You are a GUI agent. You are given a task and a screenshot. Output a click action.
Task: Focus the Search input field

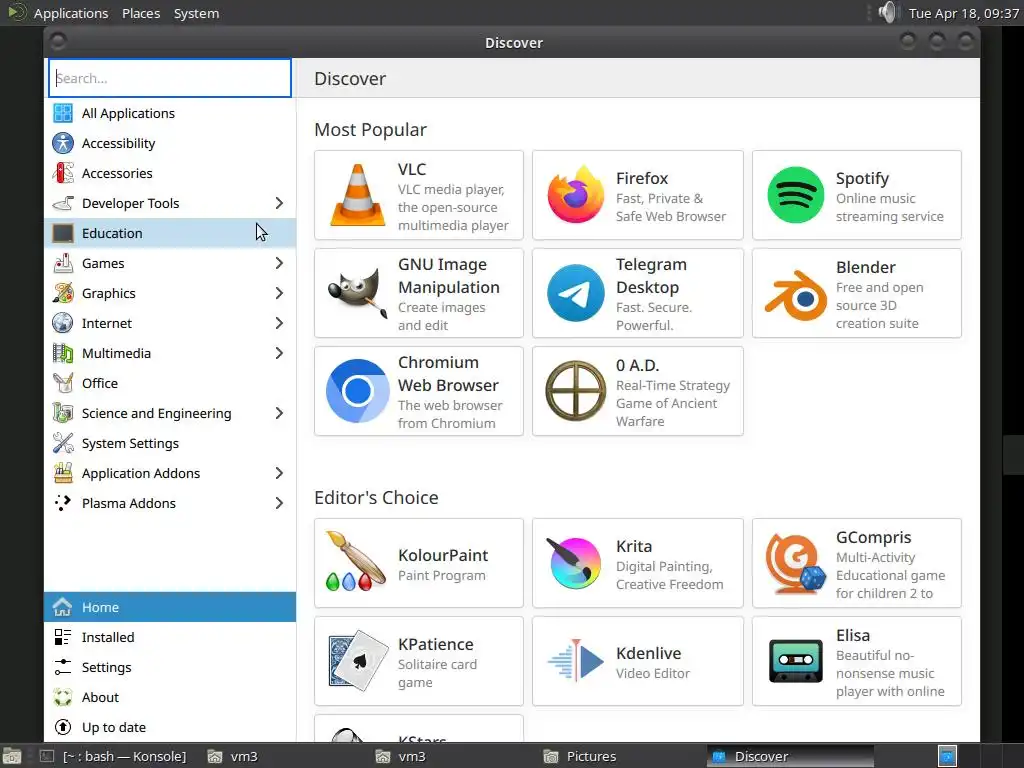(x=170, y=78)
